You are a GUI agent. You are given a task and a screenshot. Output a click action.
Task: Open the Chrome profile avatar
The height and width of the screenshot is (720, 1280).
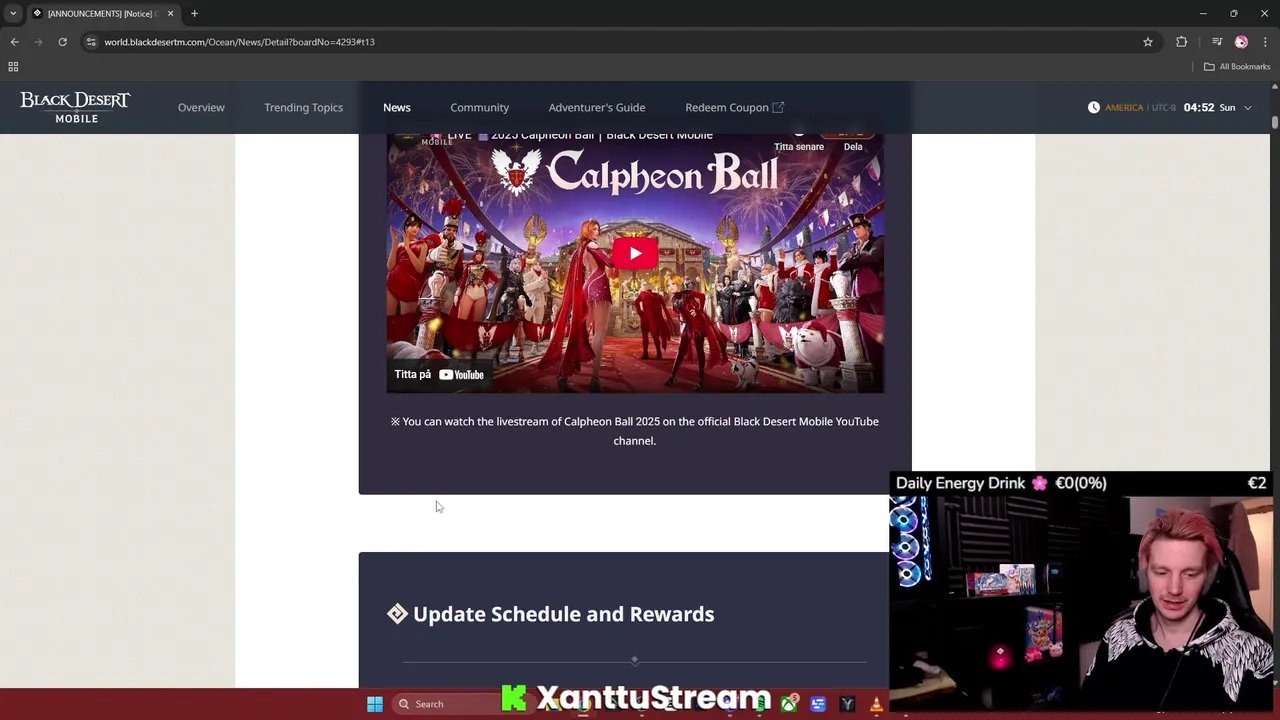click(x=1241, y=42)
